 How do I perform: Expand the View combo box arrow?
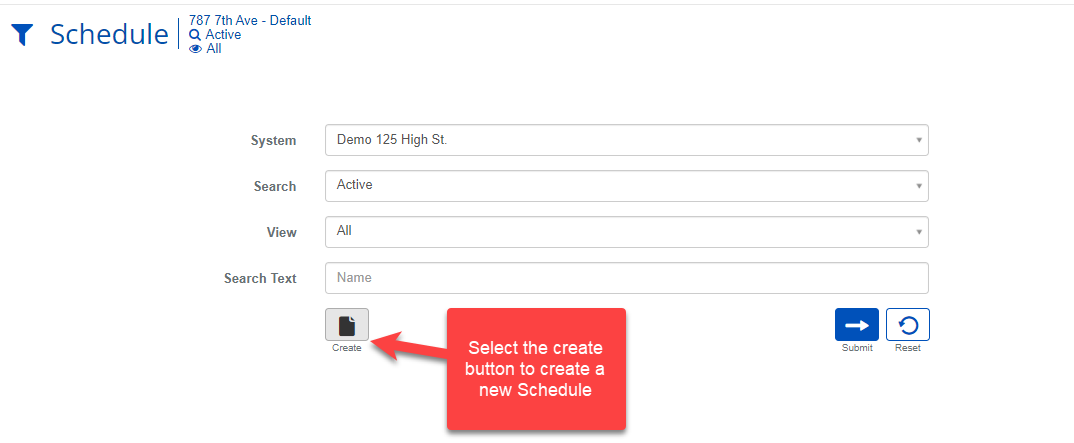click(x=918, y=232)
